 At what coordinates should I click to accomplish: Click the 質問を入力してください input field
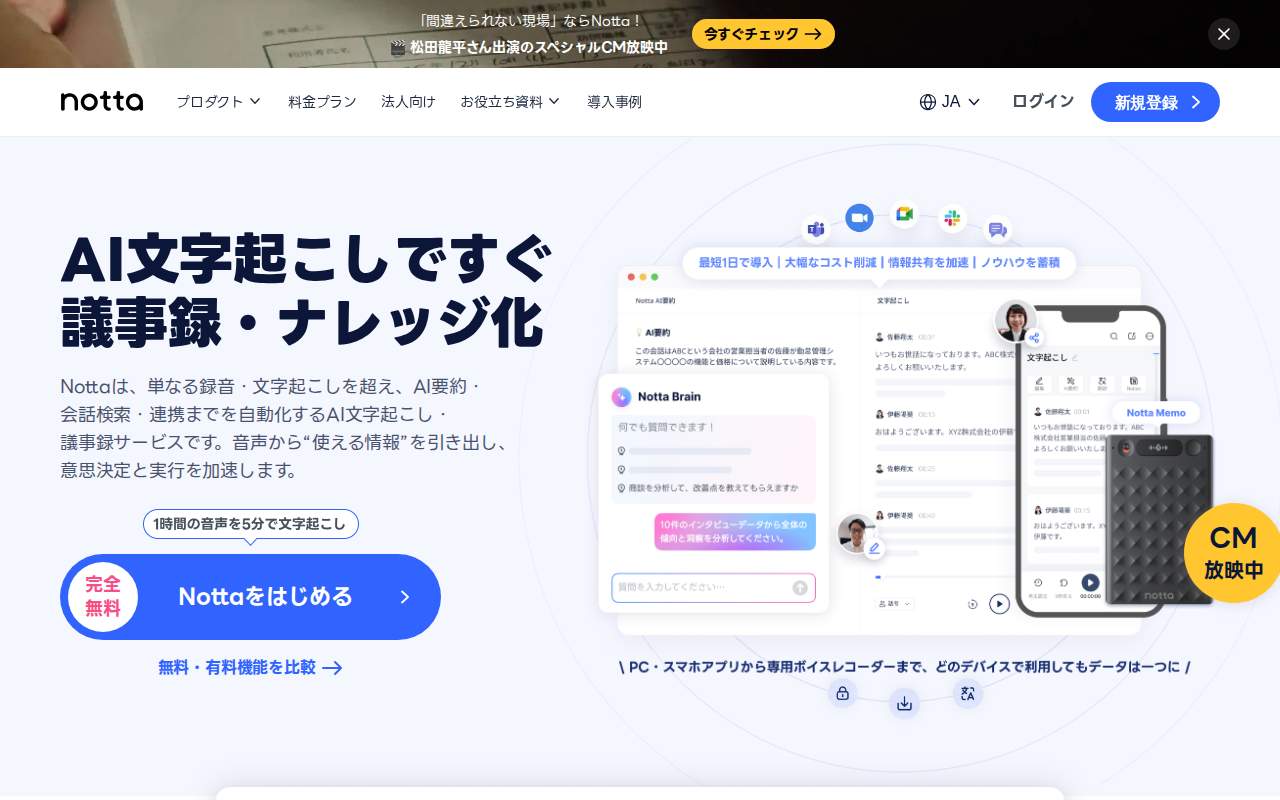click(713, 588)
